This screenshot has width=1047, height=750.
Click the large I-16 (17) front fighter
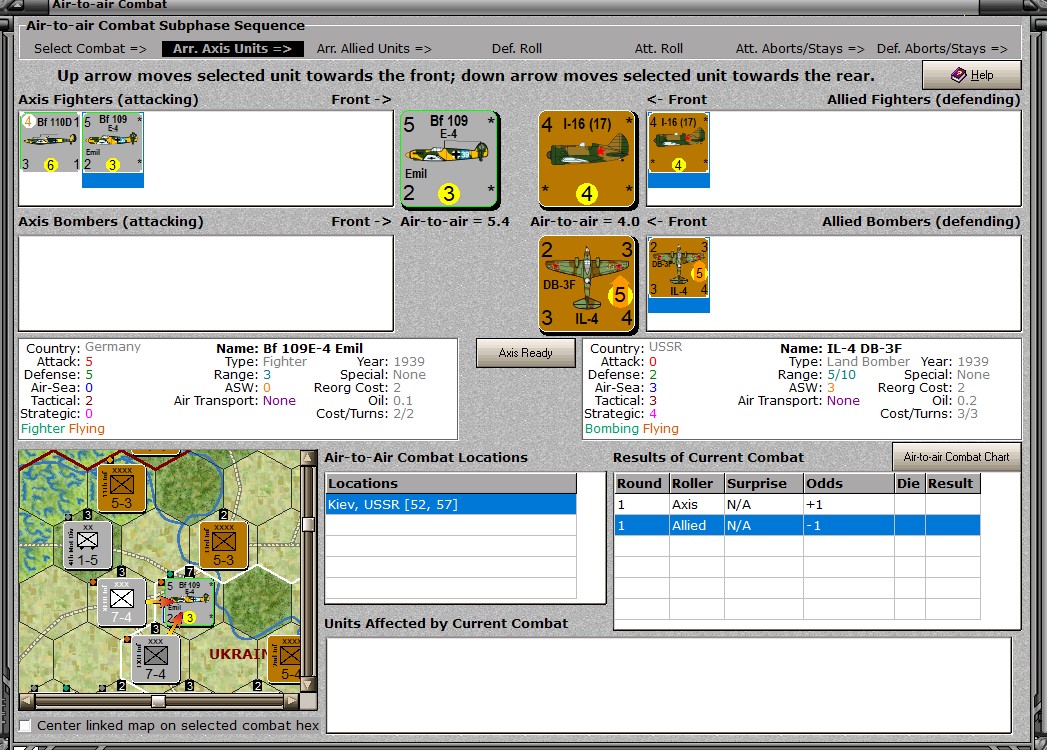(x=587, y=160)
